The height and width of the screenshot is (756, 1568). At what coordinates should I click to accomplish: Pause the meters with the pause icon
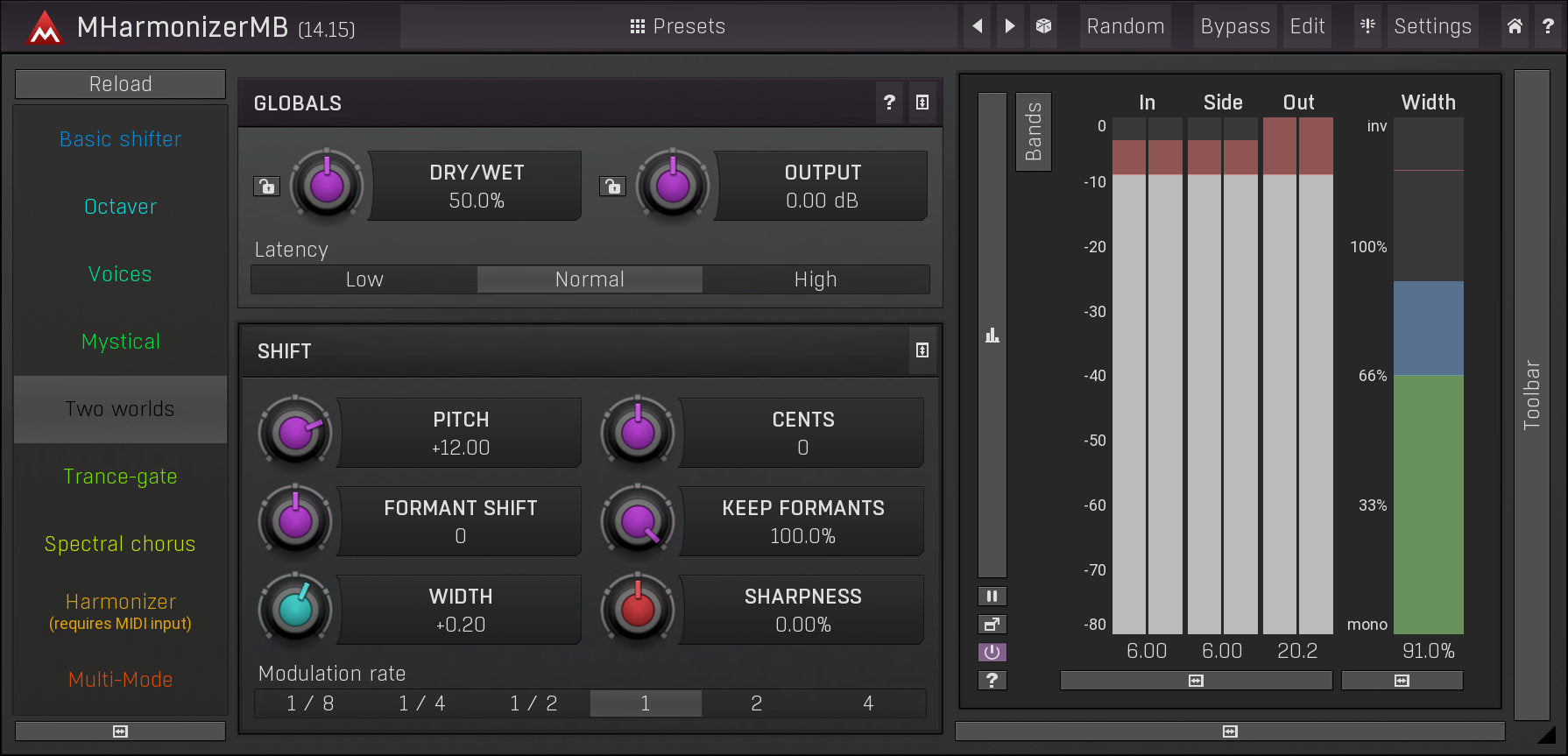992,597
